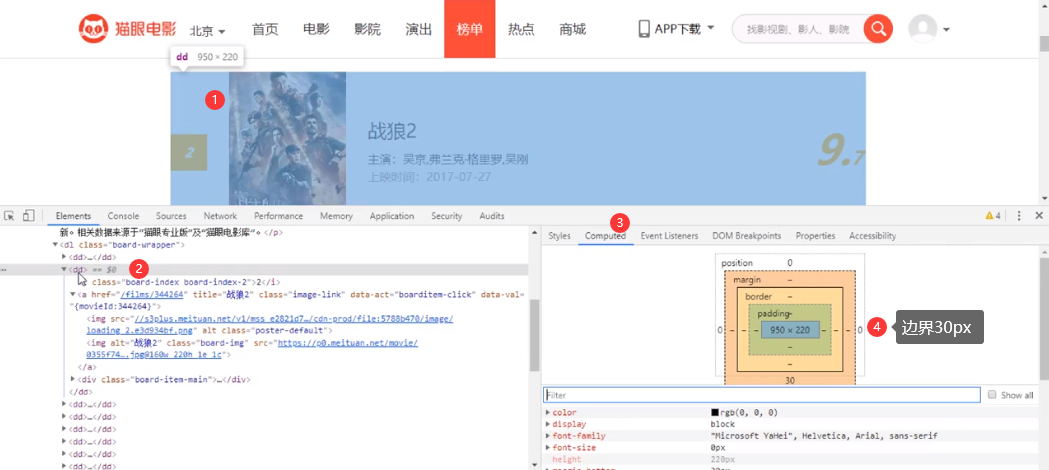
Task: Switch to the Elements panel tab
Action: pos(74,216)
